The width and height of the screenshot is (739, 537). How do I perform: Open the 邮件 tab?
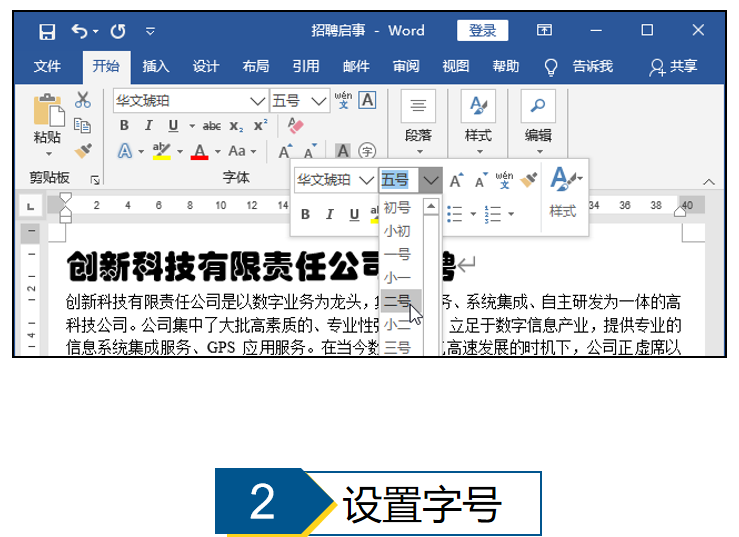pos(356,66)
